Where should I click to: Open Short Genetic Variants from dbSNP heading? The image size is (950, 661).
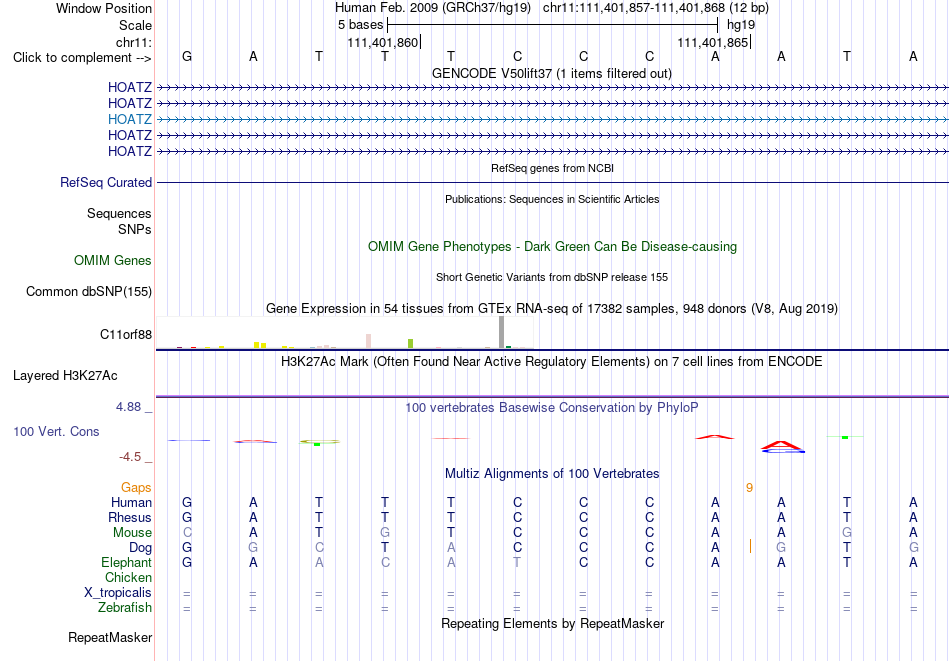552,277
